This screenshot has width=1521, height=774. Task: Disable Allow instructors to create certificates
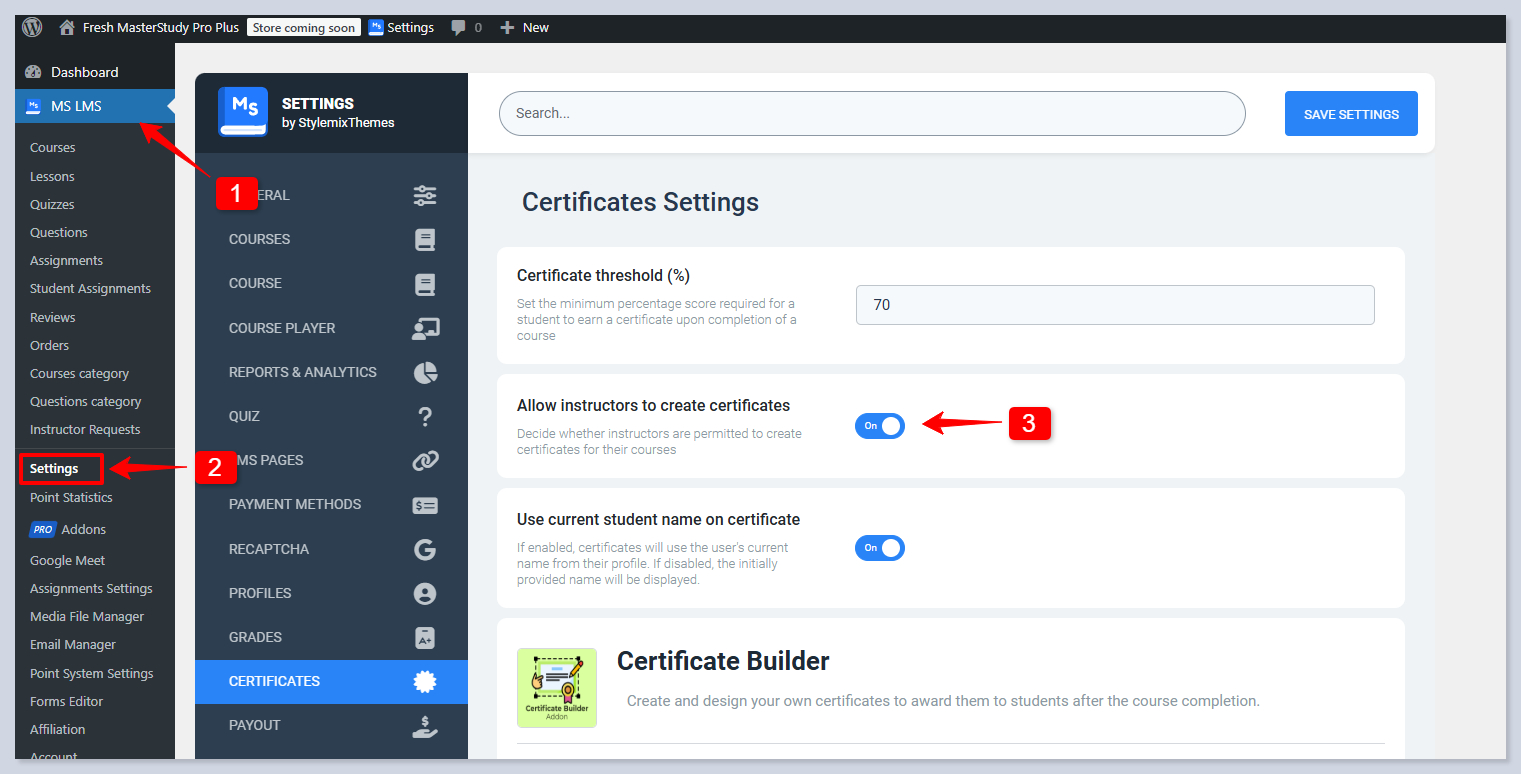[879, 425]
